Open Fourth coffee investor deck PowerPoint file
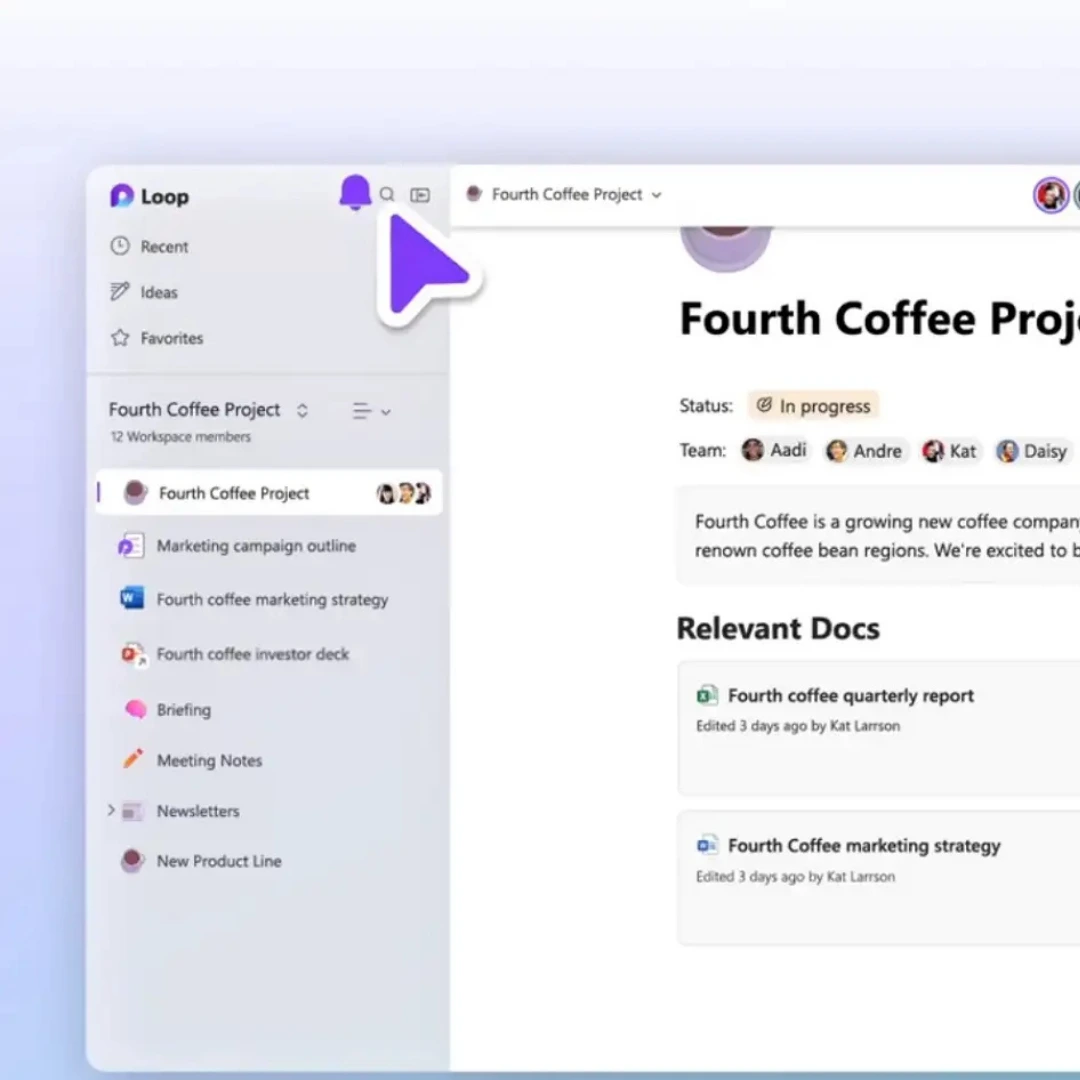 (252, 655)
